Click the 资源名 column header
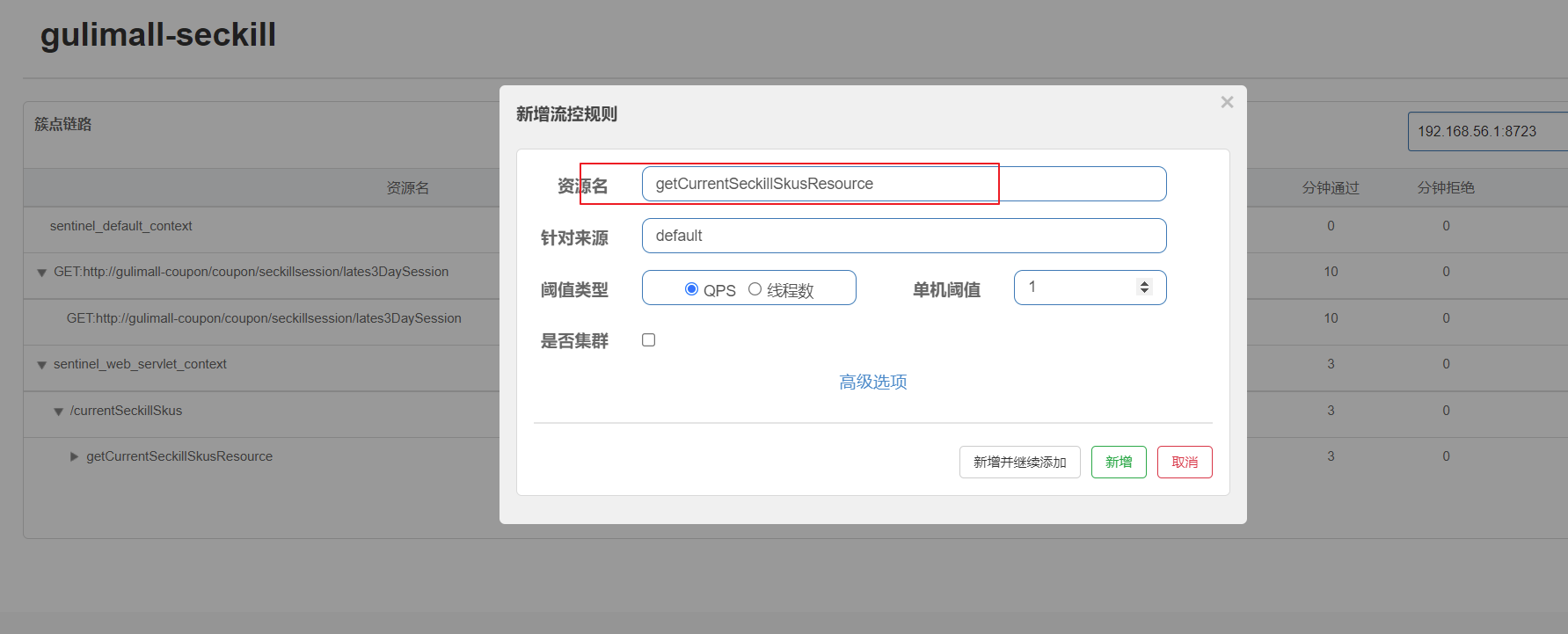This screenshot has width=1568, height=634. pos(408,188)
